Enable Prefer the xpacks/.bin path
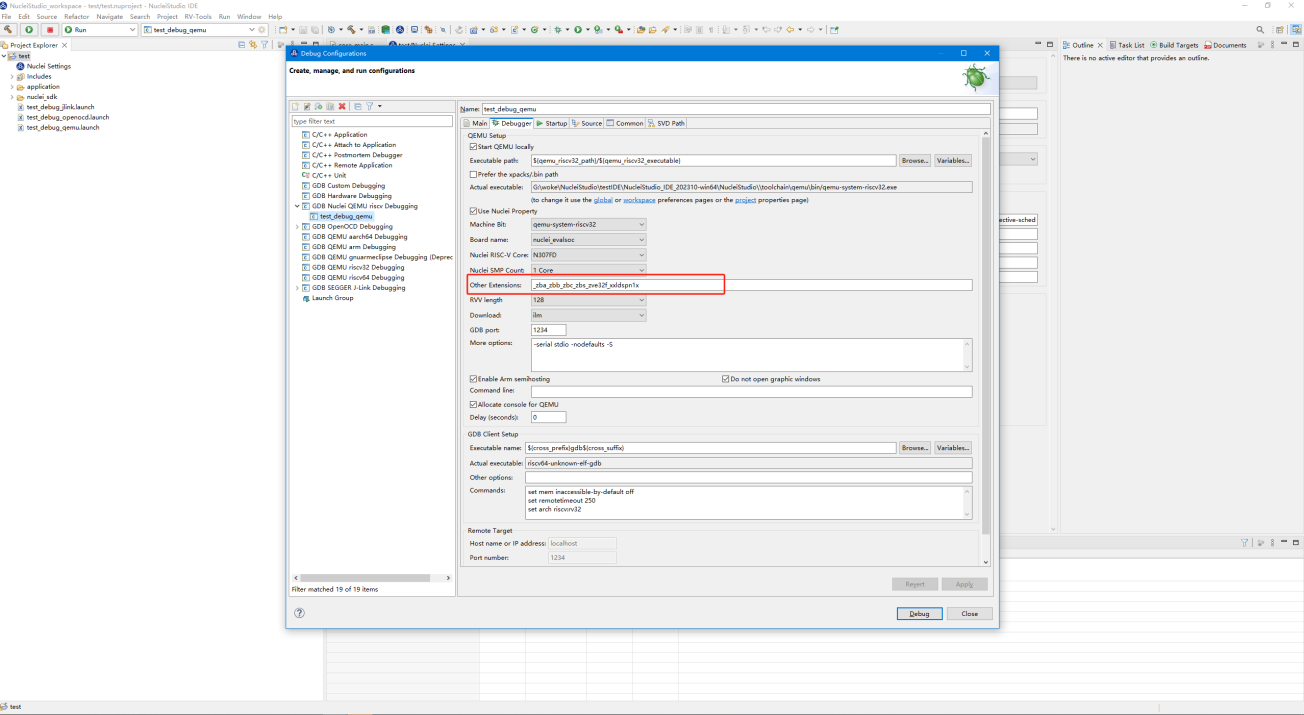Viewport: 1304px width, 715px height. coord(474,174)
